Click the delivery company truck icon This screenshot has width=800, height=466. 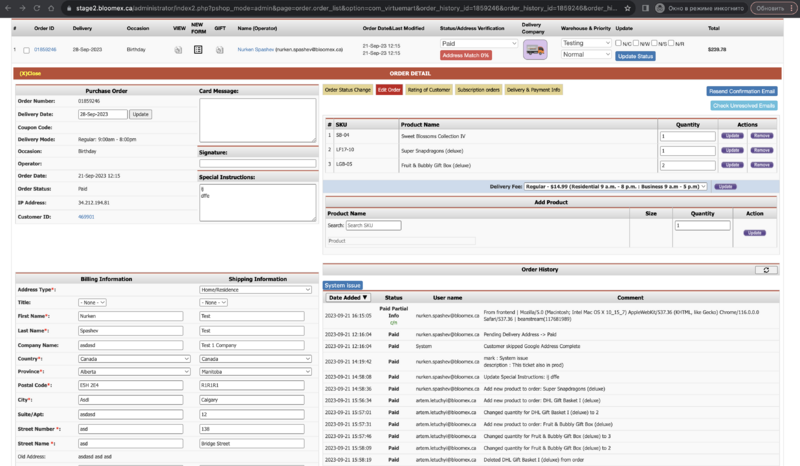point(535,50)
